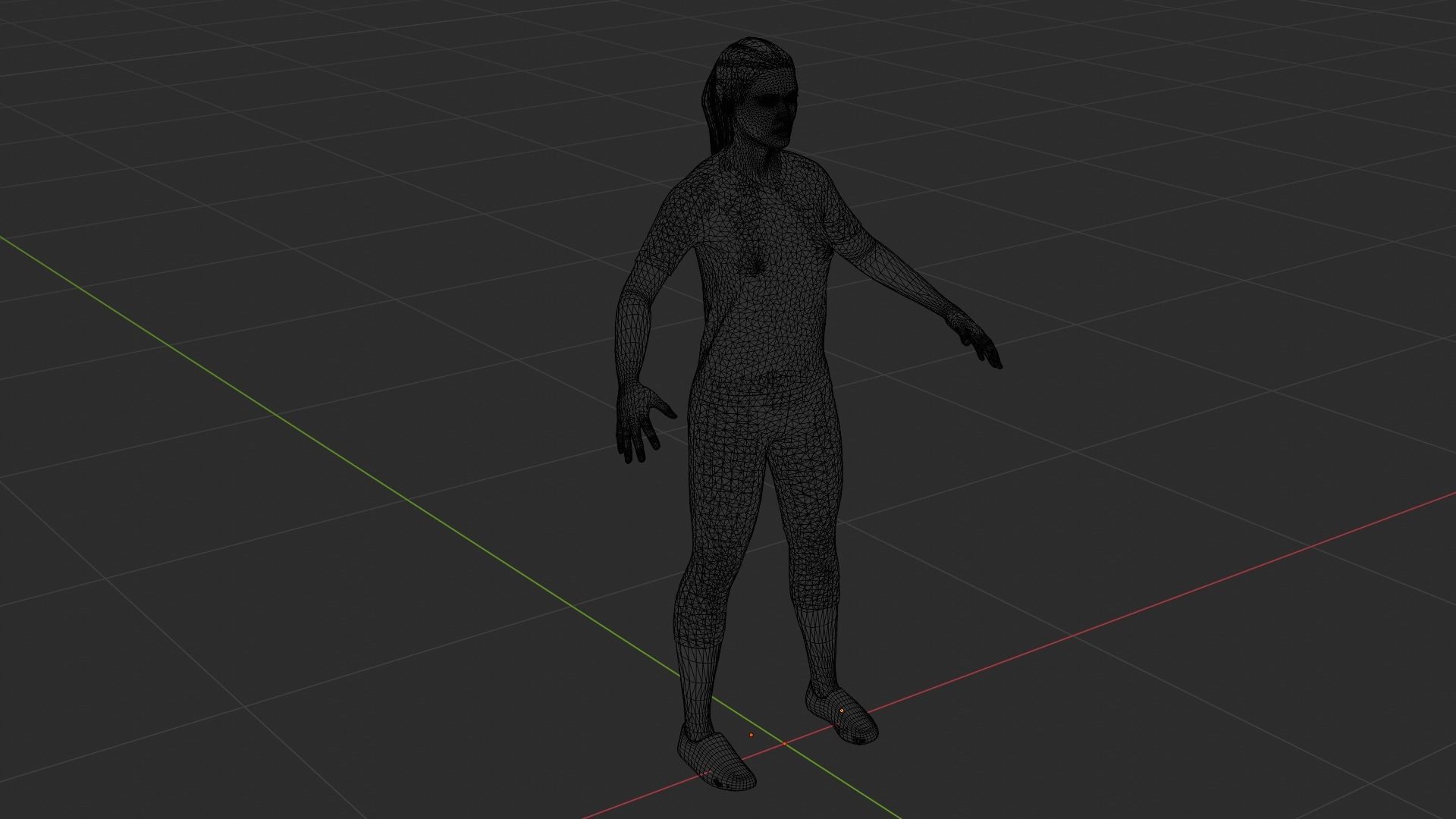The height and width of the screenshot is (819, 1456).
Task: Select the free-standing origin dot between the feet
Action: click(752, 735)
